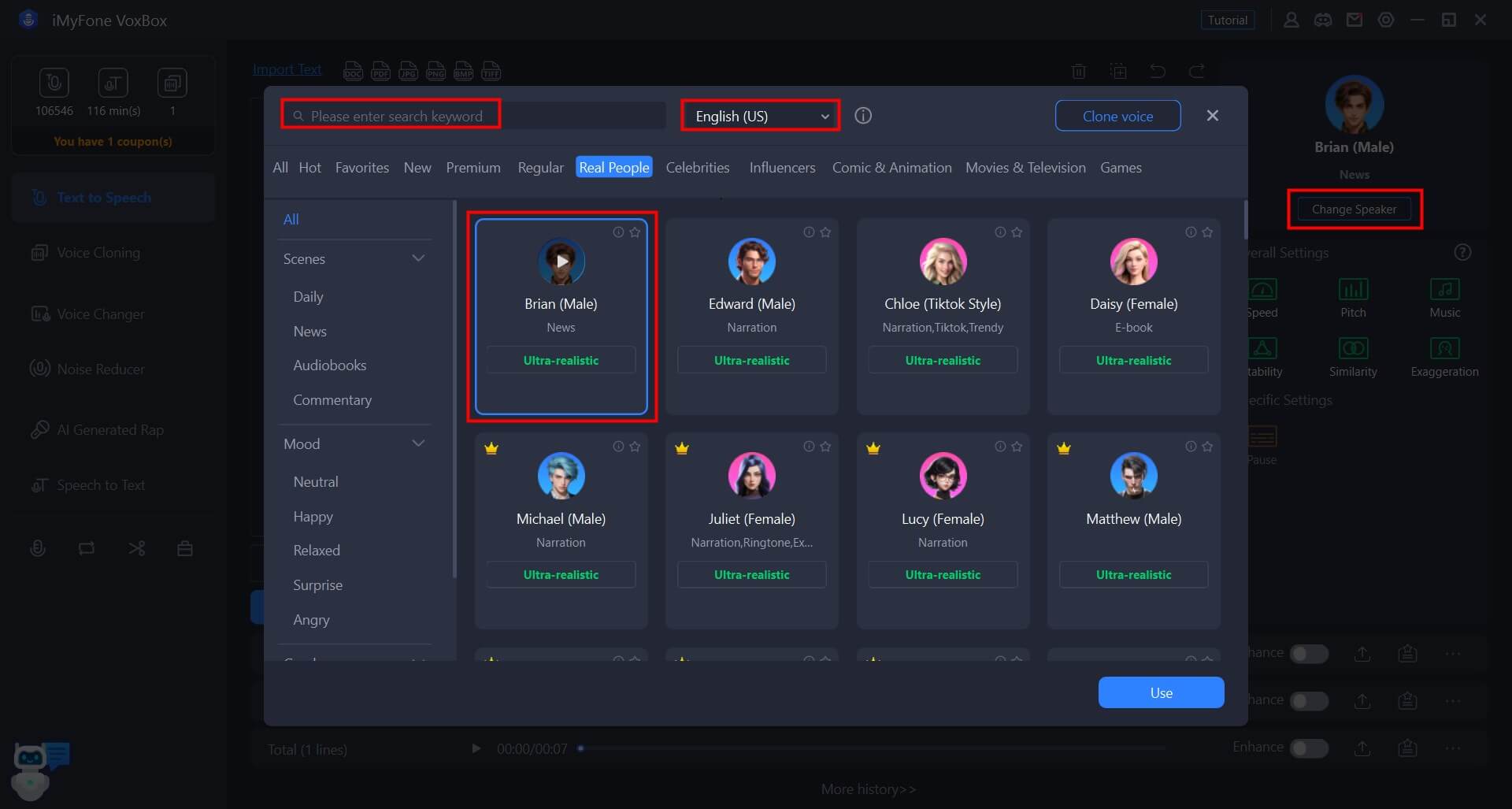Screen dimensions: 1512x809
Task: Open the Exaggeration setting
Action: coord(1444,357)
